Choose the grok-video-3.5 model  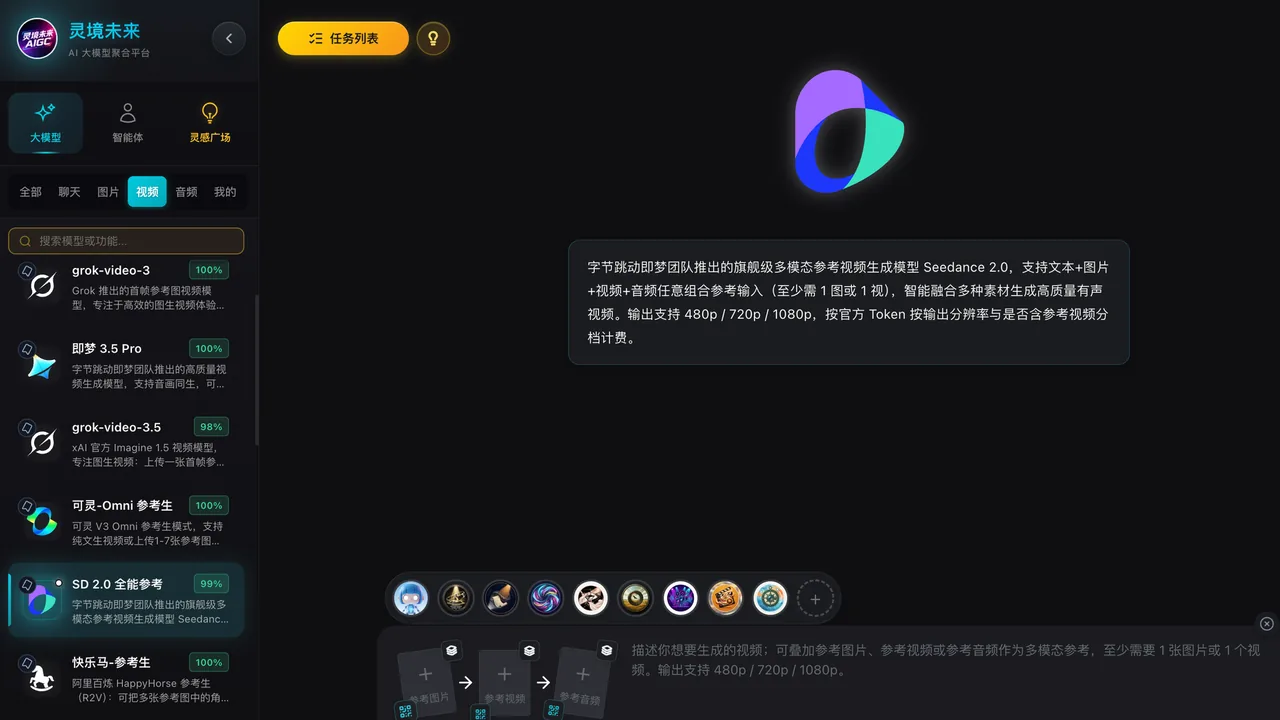[126, 444]
